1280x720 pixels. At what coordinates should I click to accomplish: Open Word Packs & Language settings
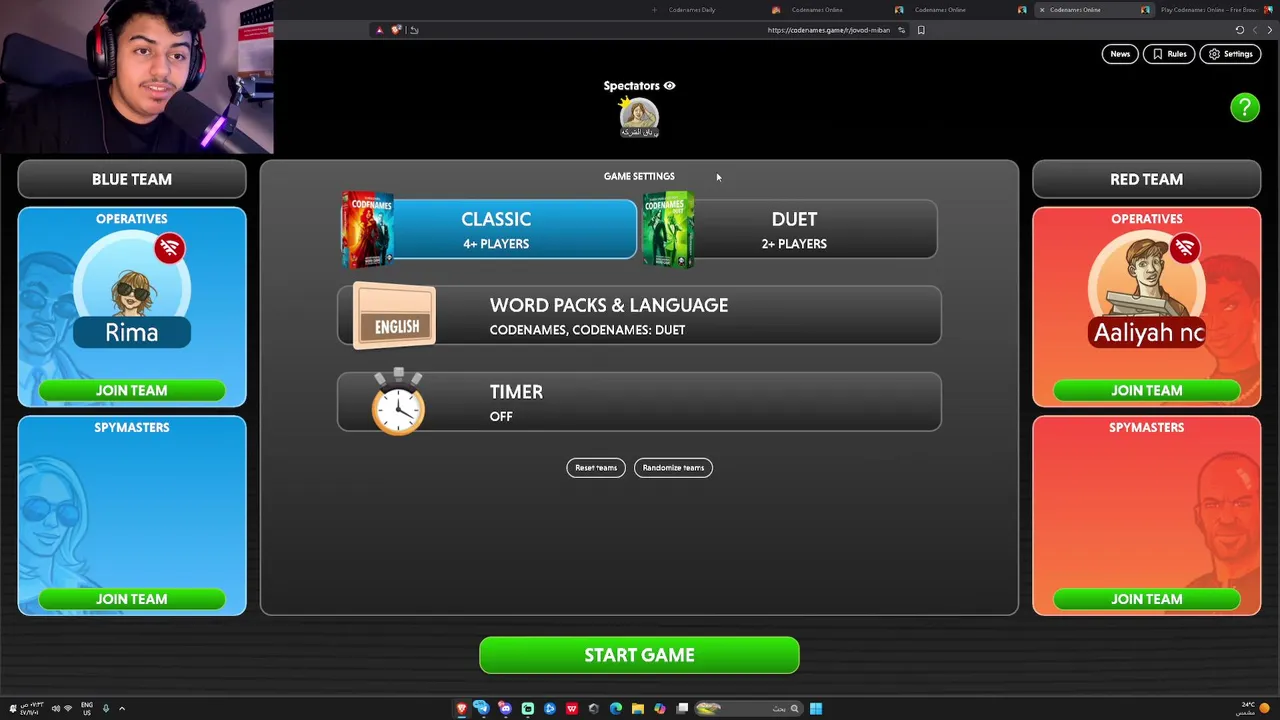639,316
